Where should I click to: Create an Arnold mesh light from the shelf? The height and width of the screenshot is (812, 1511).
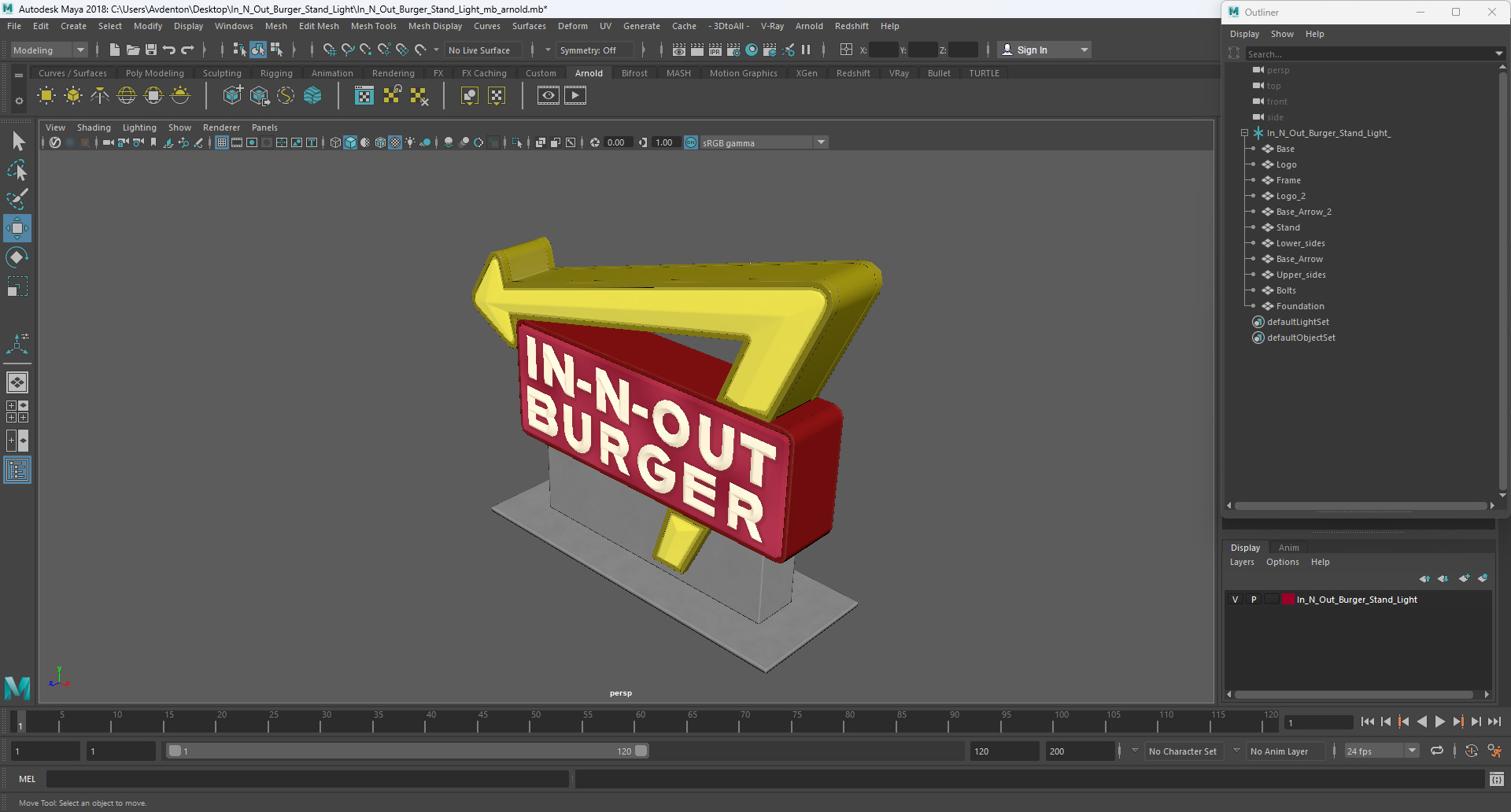tap(73, 96)
